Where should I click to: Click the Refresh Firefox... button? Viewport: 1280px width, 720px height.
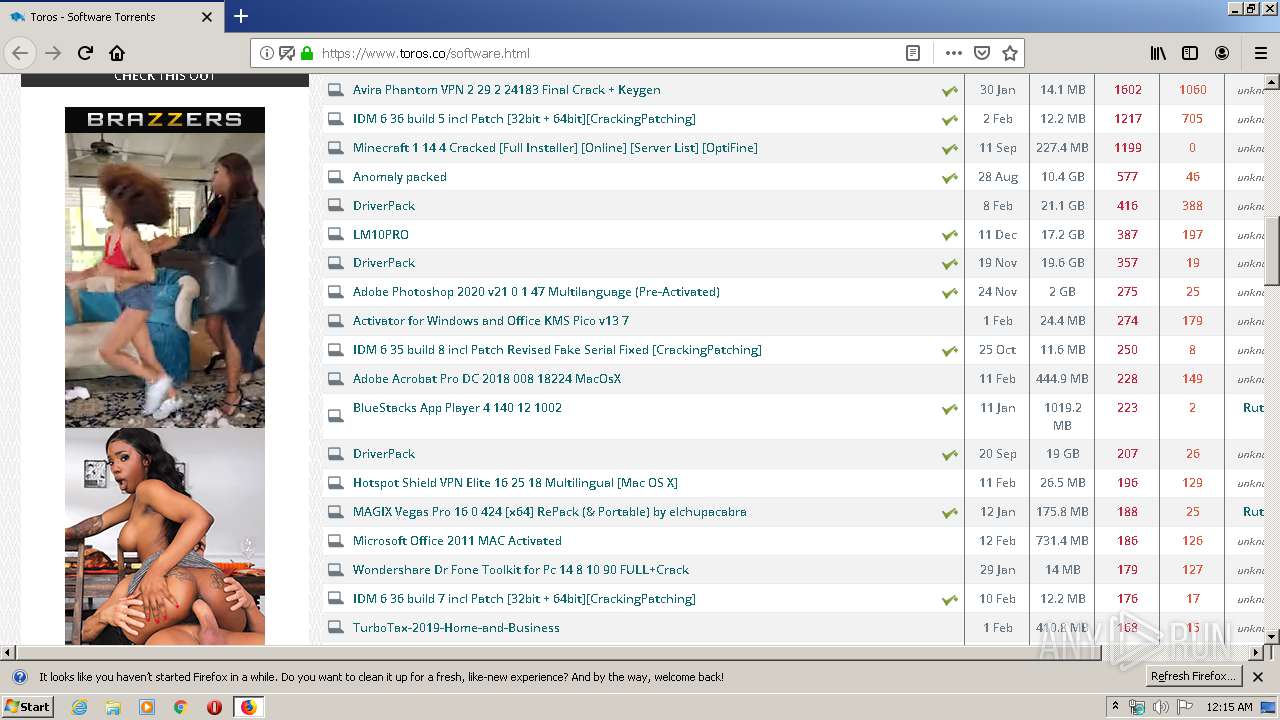coord(1194,676)
